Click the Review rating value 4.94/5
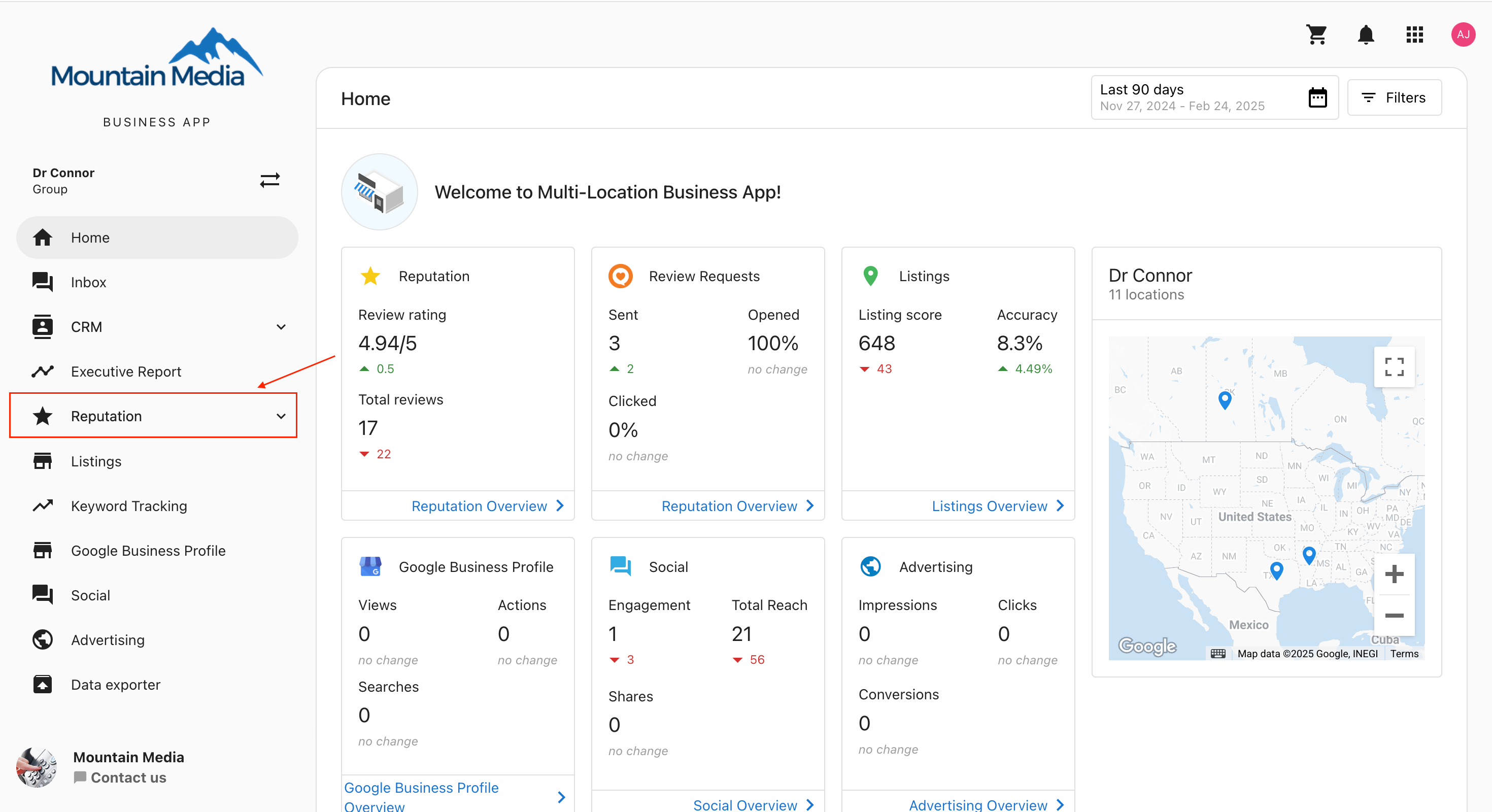Screen dimensions: 1492x812 (x=388, y=344)
